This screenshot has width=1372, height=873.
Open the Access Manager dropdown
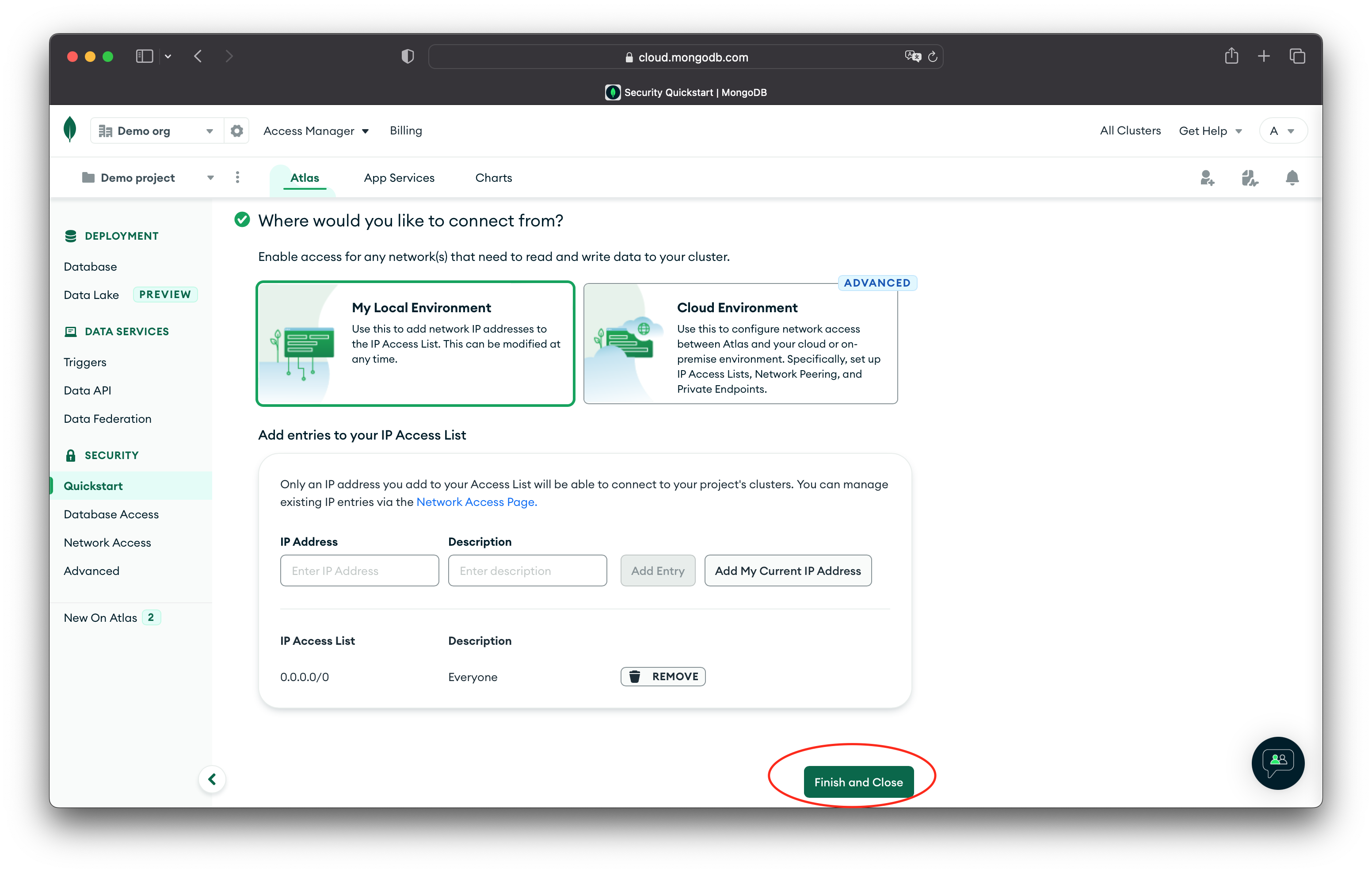click(316, 131)
